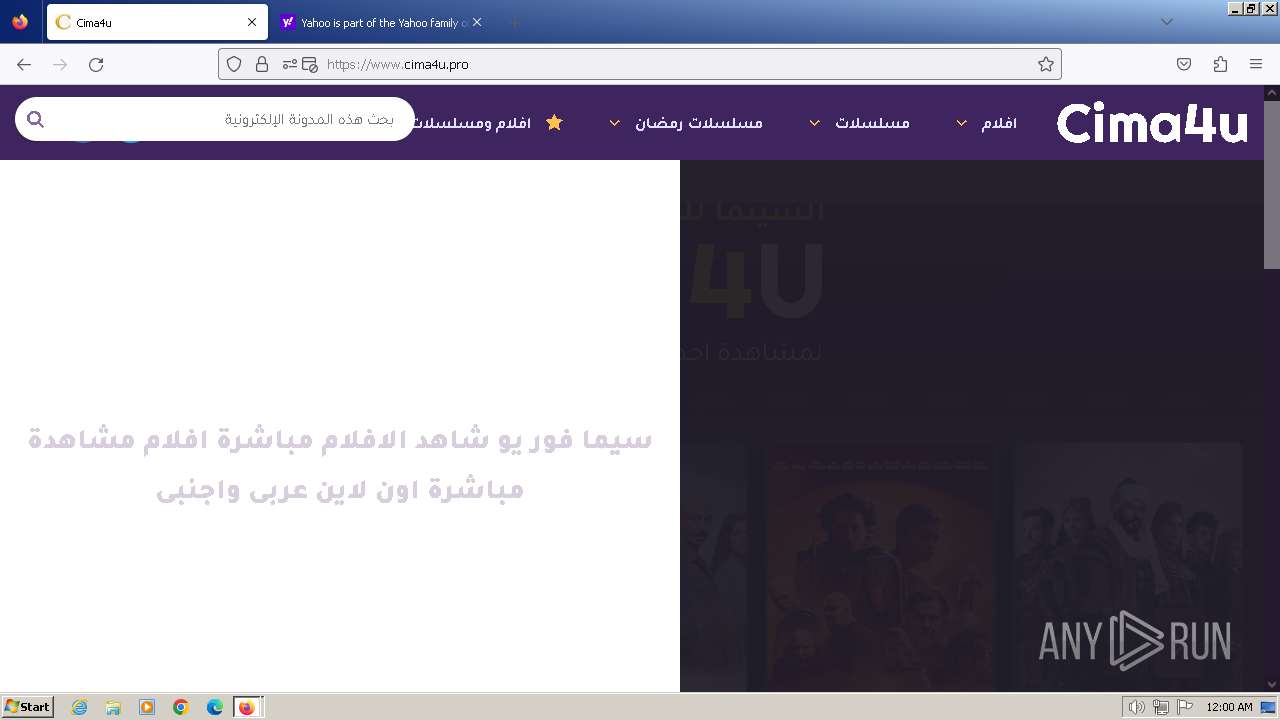Open a new tab with the plus button
This screenshot has width=1280, height=720.
[x=514, y=22]
